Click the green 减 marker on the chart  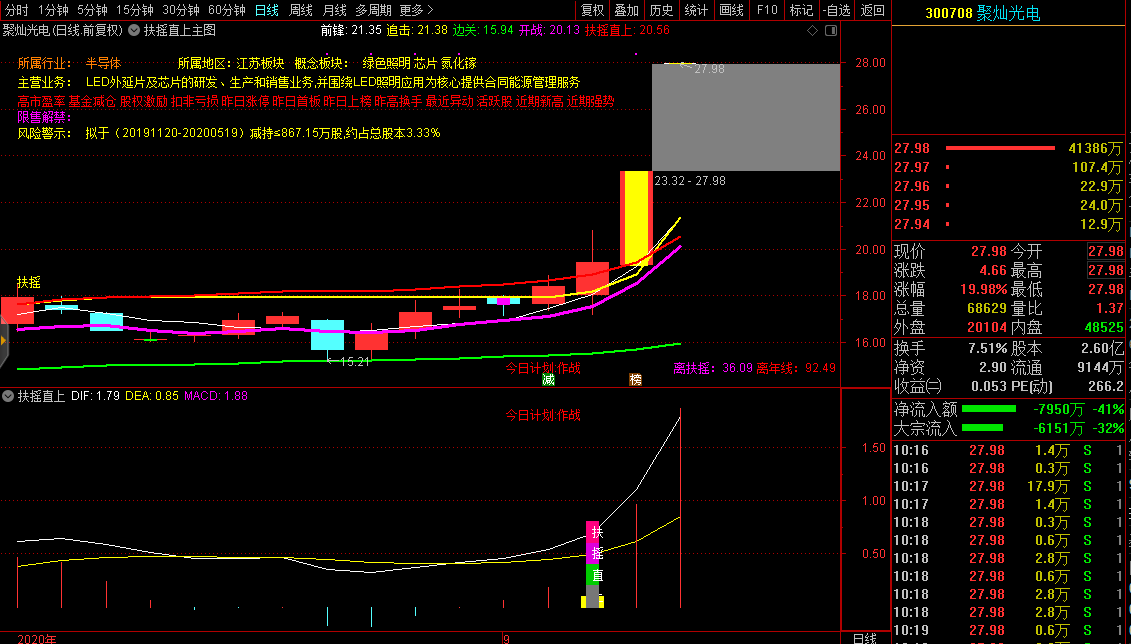[548, 379]
